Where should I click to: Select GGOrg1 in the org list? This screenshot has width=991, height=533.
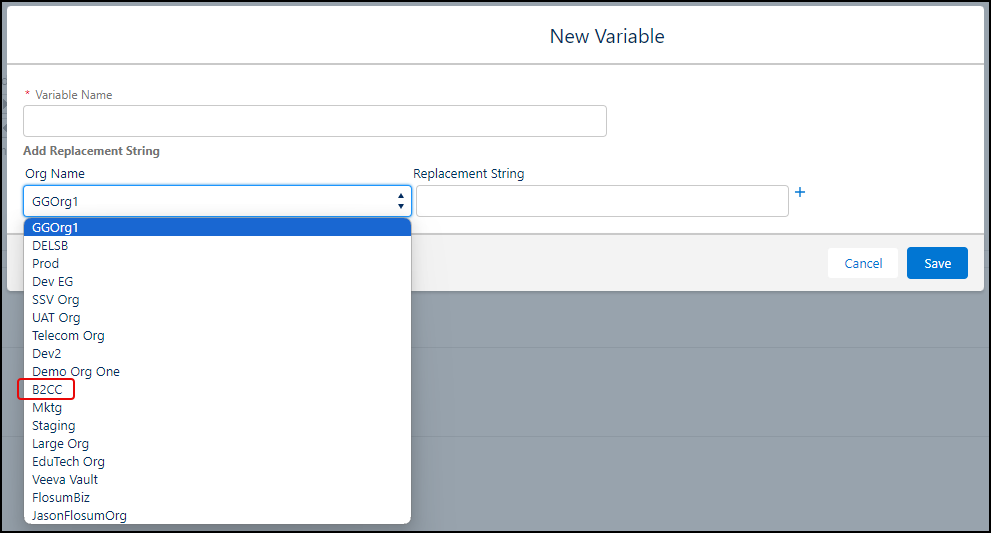click(217, 228)
